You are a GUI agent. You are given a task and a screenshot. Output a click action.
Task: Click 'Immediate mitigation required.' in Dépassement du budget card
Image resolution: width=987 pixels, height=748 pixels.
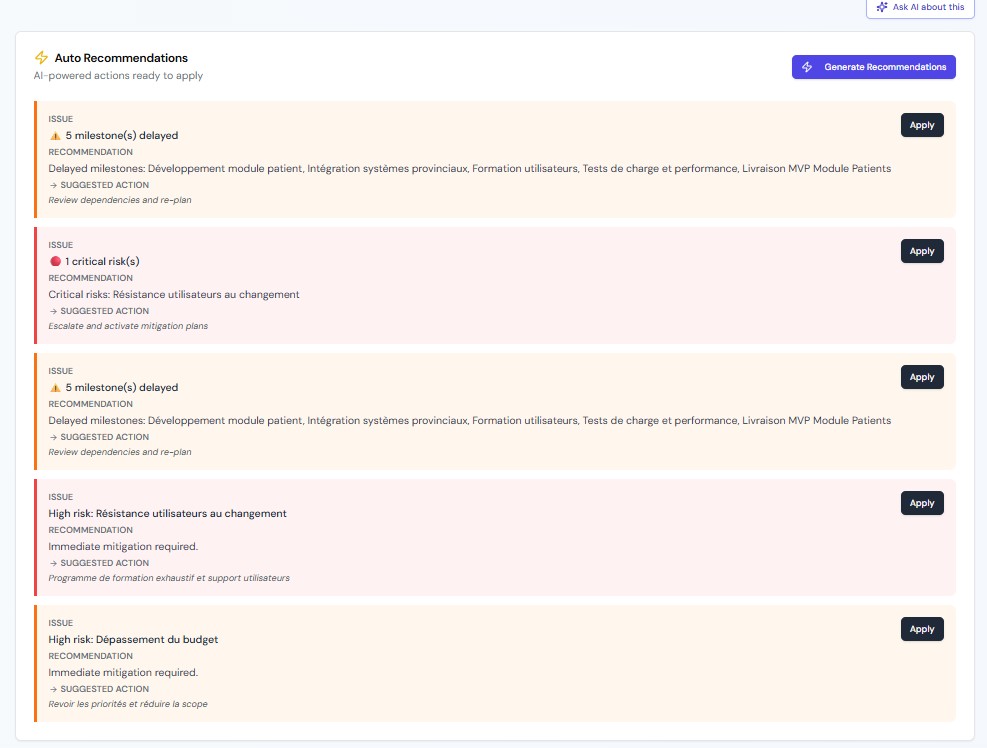(x=123, y=672)
